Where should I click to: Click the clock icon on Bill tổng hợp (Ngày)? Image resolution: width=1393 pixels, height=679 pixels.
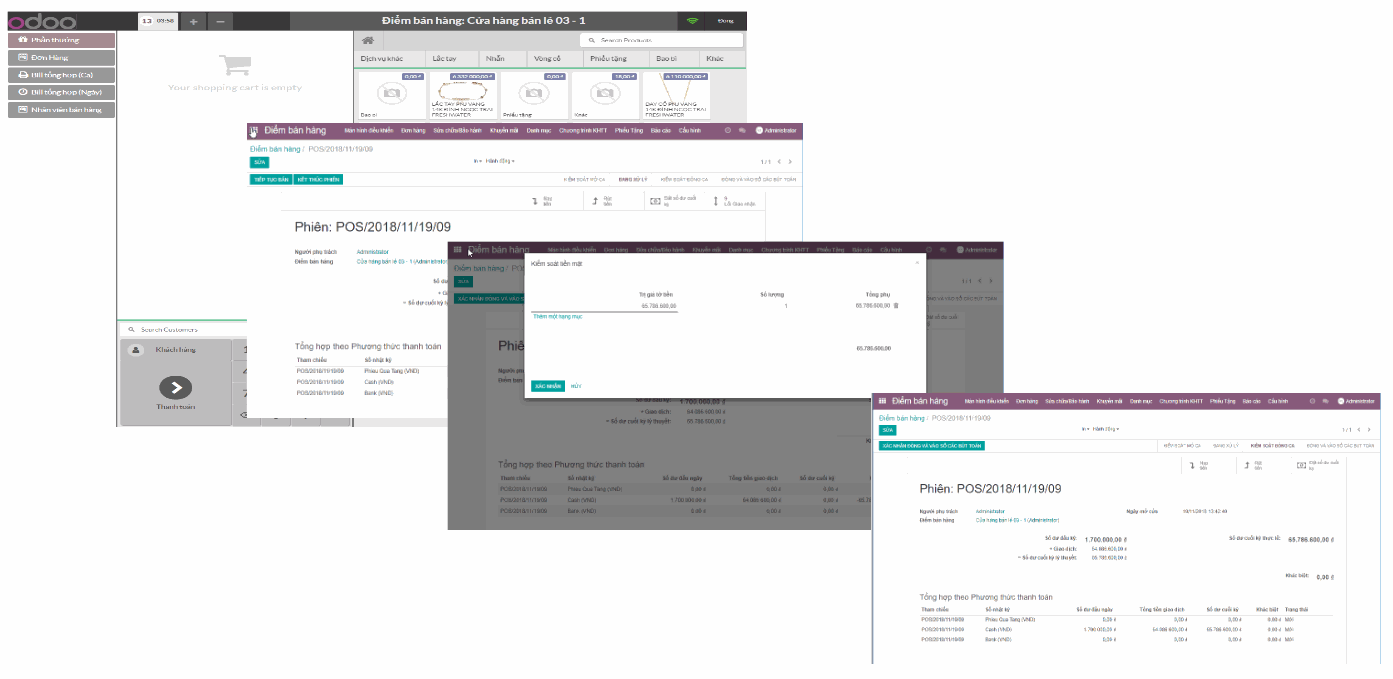click(x=25, y=91)
